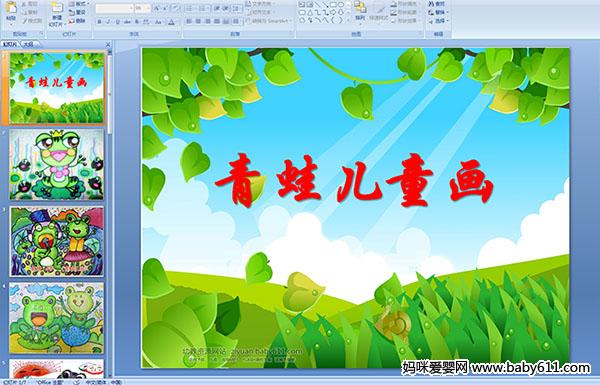Click the Reset slide button
The height and width of the screenshot is (385, 600).
(x=77, y=12)
